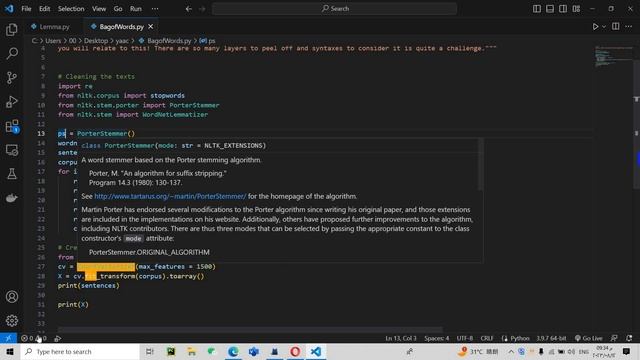The image size is (640, 360).
Task: Click the title bar Search box
Action: click(334, 9)
